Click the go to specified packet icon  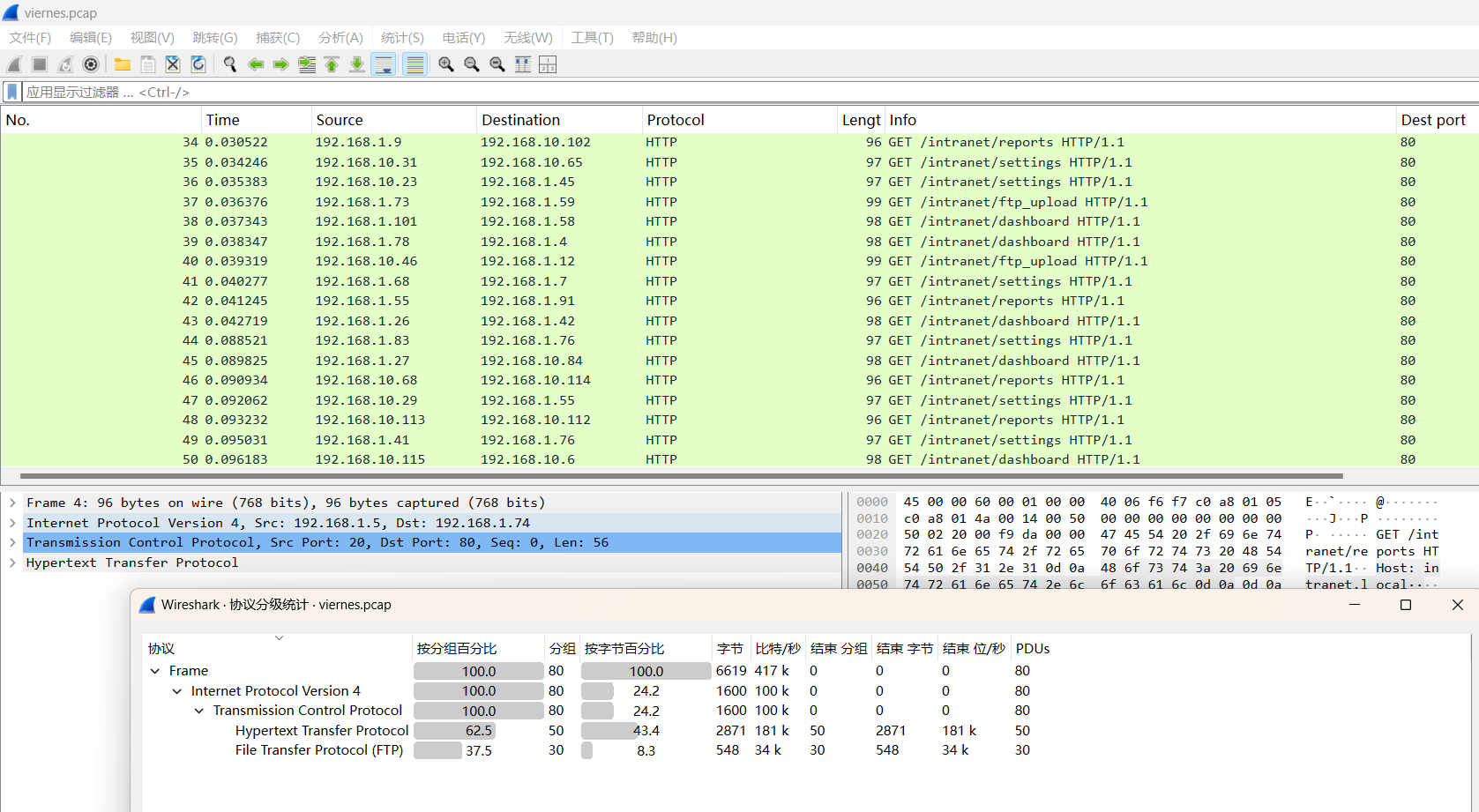click(x=307, y=64)
